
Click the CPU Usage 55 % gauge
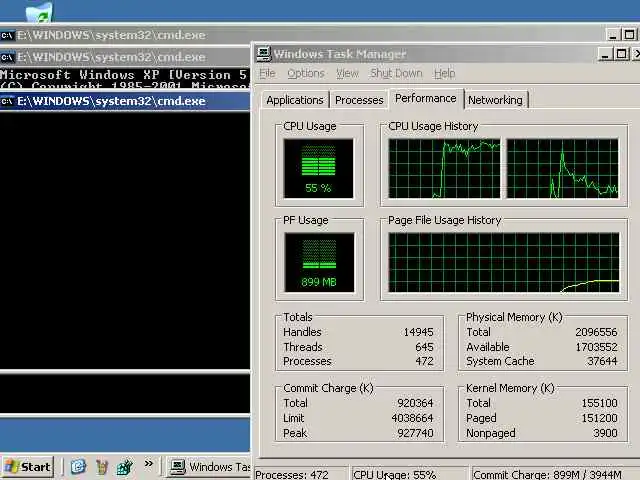point(318,169)
